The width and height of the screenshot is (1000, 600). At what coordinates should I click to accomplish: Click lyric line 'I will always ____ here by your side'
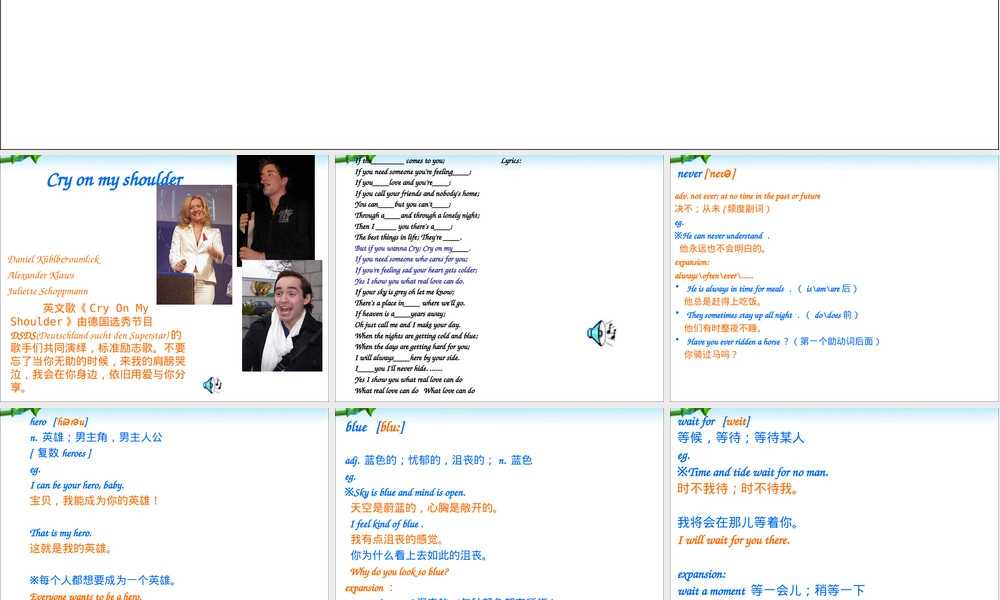pyautogui.click(x=408, y=358)
